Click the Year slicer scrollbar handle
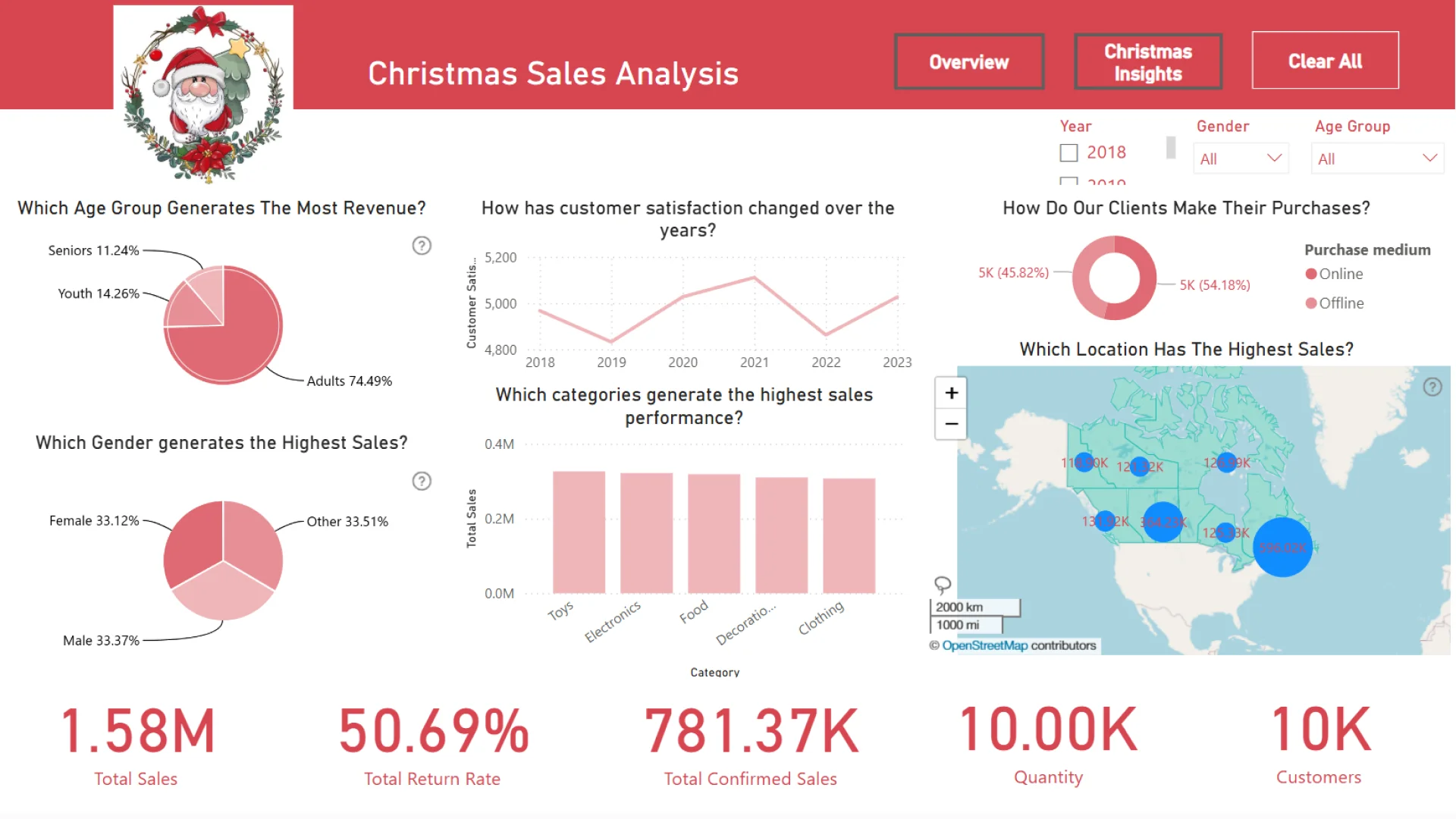 click(1171, 147)
